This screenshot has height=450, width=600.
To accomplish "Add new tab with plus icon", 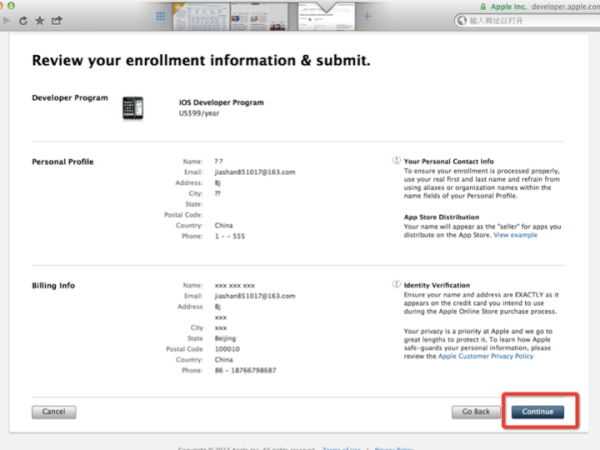I will pyautogui.click(x=367, y=16).
